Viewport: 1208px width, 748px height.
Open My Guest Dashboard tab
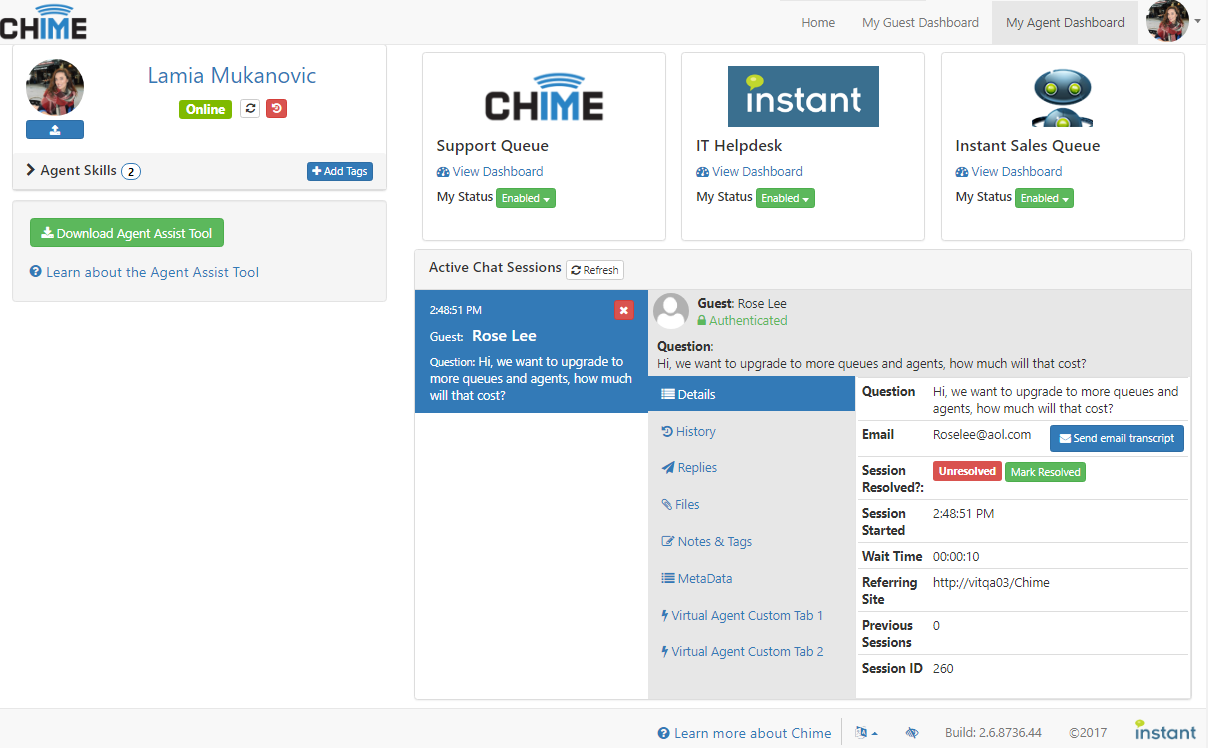coord(920,23)
